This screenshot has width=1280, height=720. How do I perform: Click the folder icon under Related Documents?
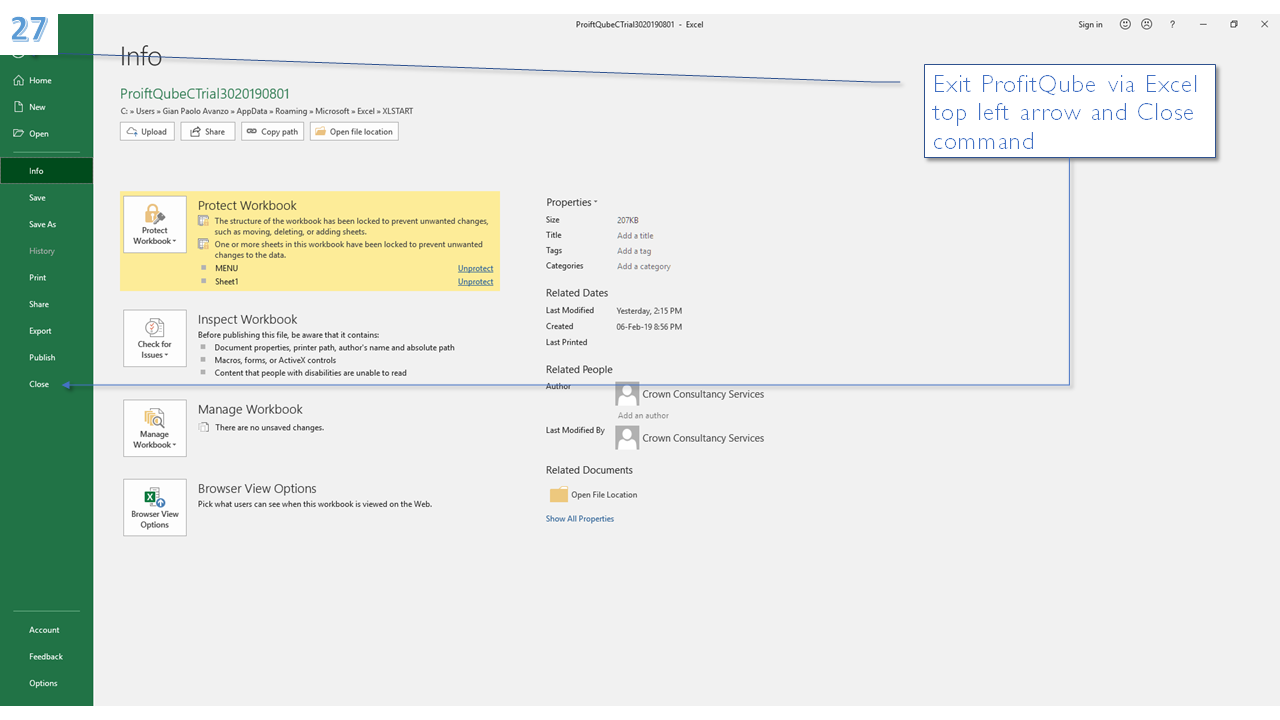(x=558, y=495)
